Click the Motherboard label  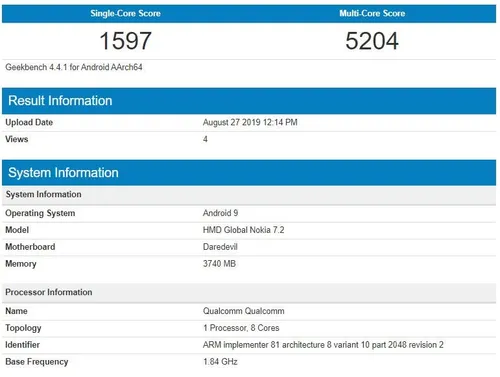[x=30, y=247]
